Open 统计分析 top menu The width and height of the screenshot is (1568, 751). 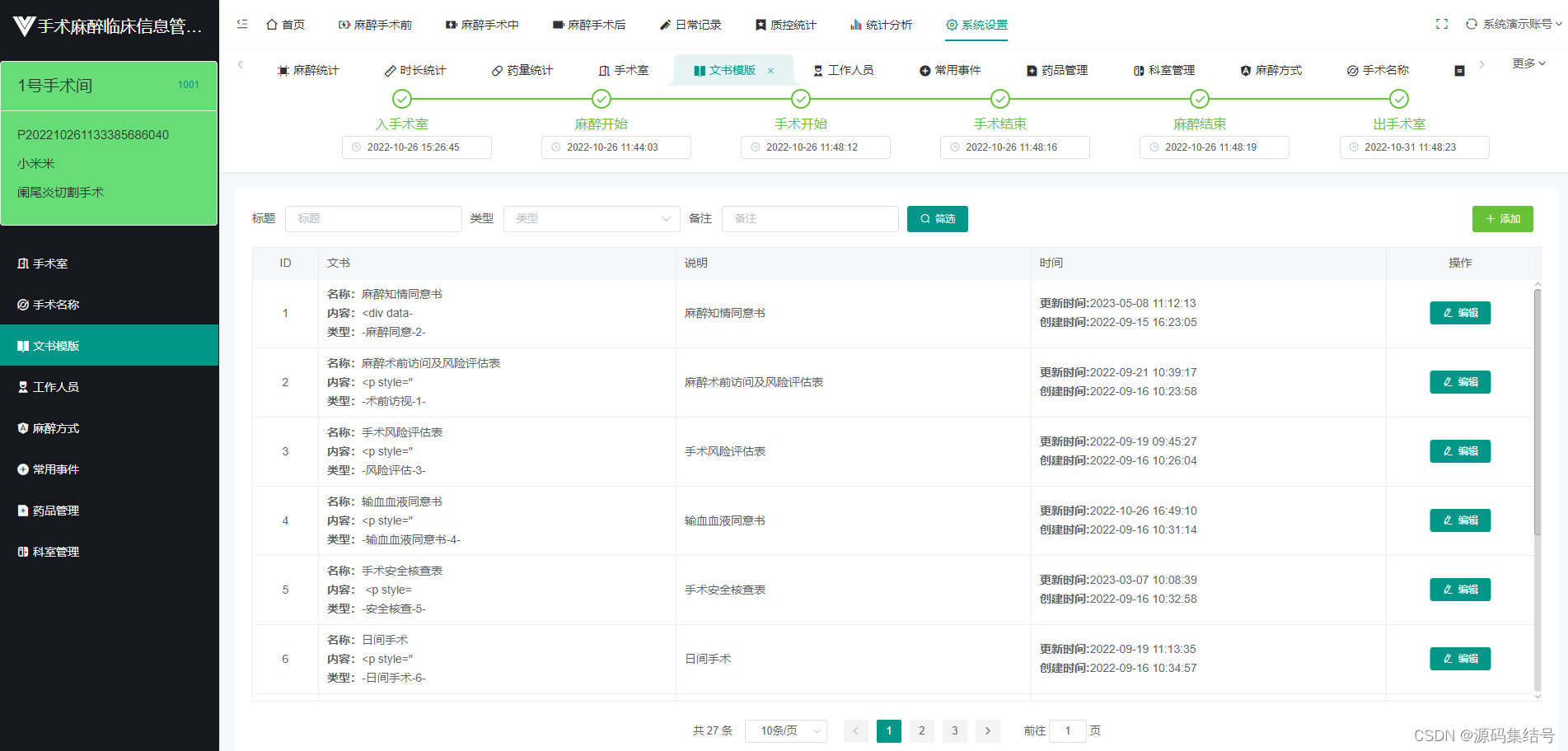[x=882, y=25]
